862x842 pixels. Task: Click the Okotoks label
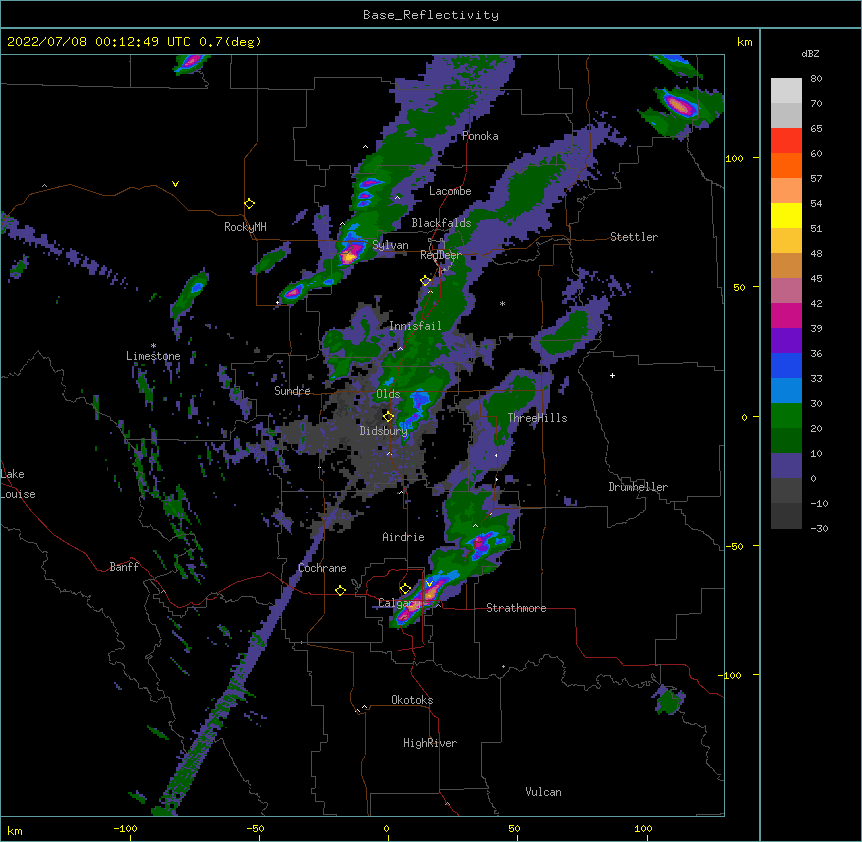pyautogui.click(x=412, y=700)
